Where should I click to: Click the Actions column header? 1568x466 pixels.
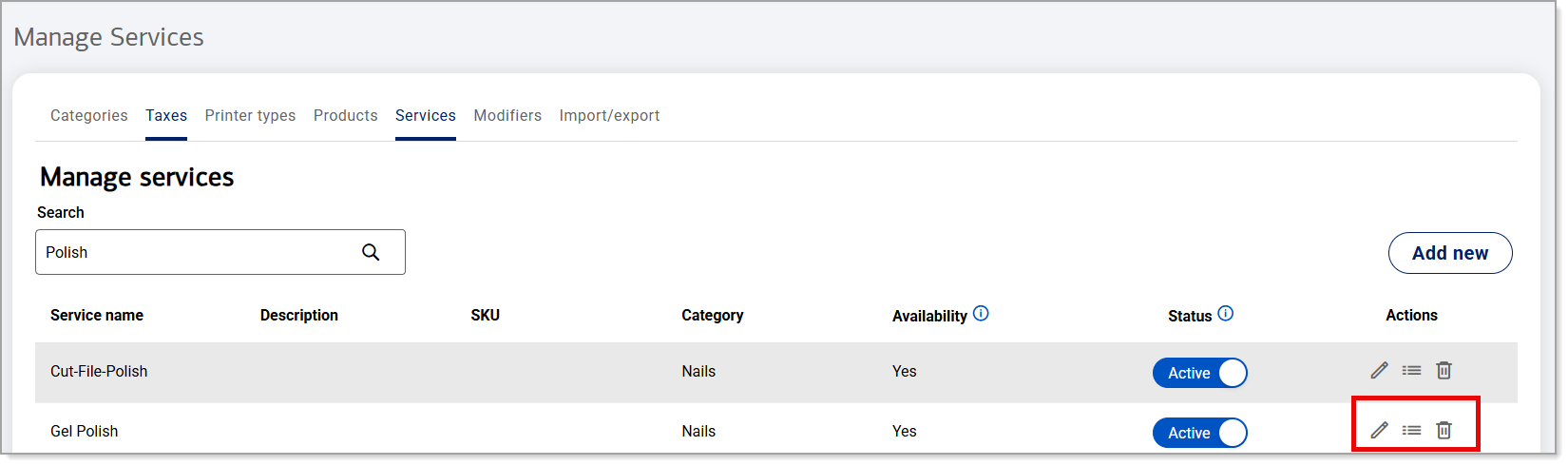1411,315
